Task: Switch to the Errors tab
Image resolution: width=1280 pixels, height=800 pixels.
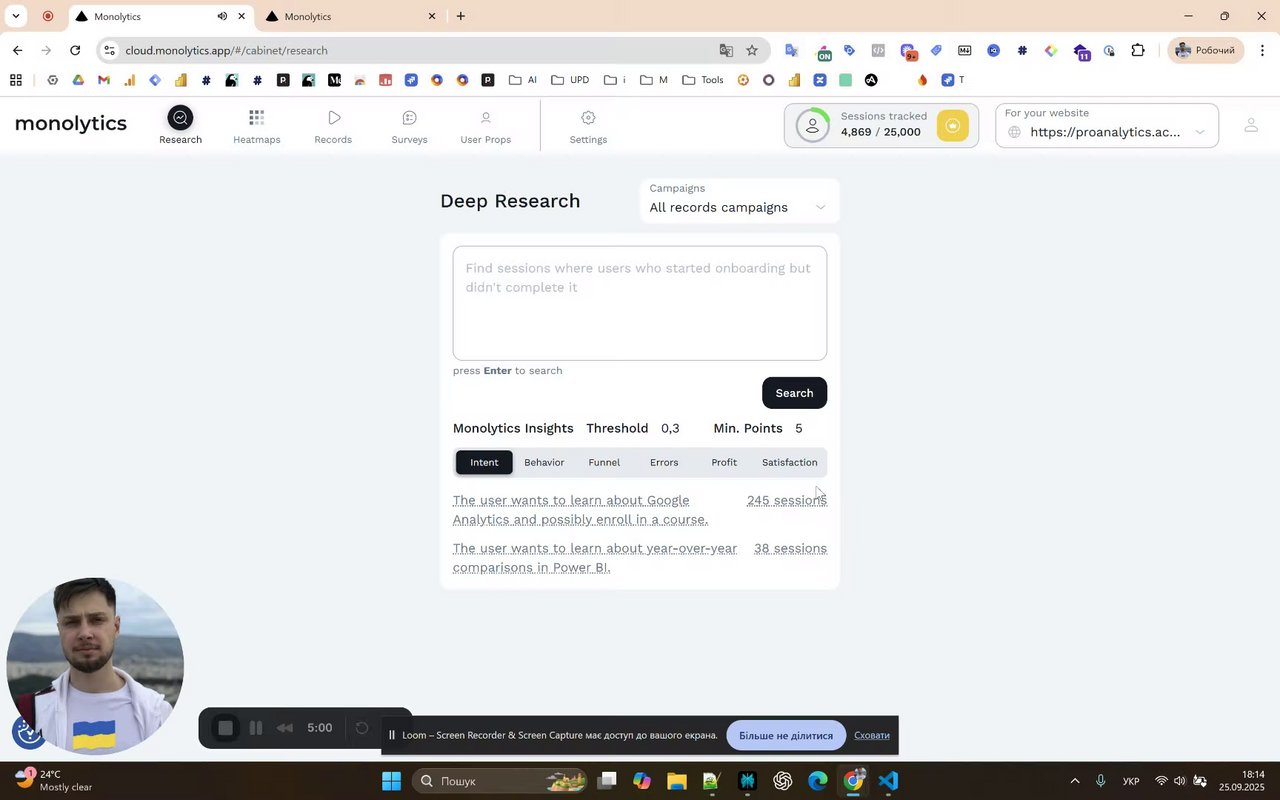Action: click(664, 462)
